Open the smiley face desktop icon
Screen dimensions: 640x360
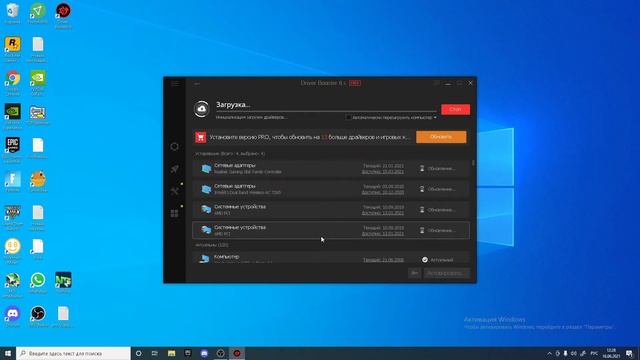coord(13,251)
